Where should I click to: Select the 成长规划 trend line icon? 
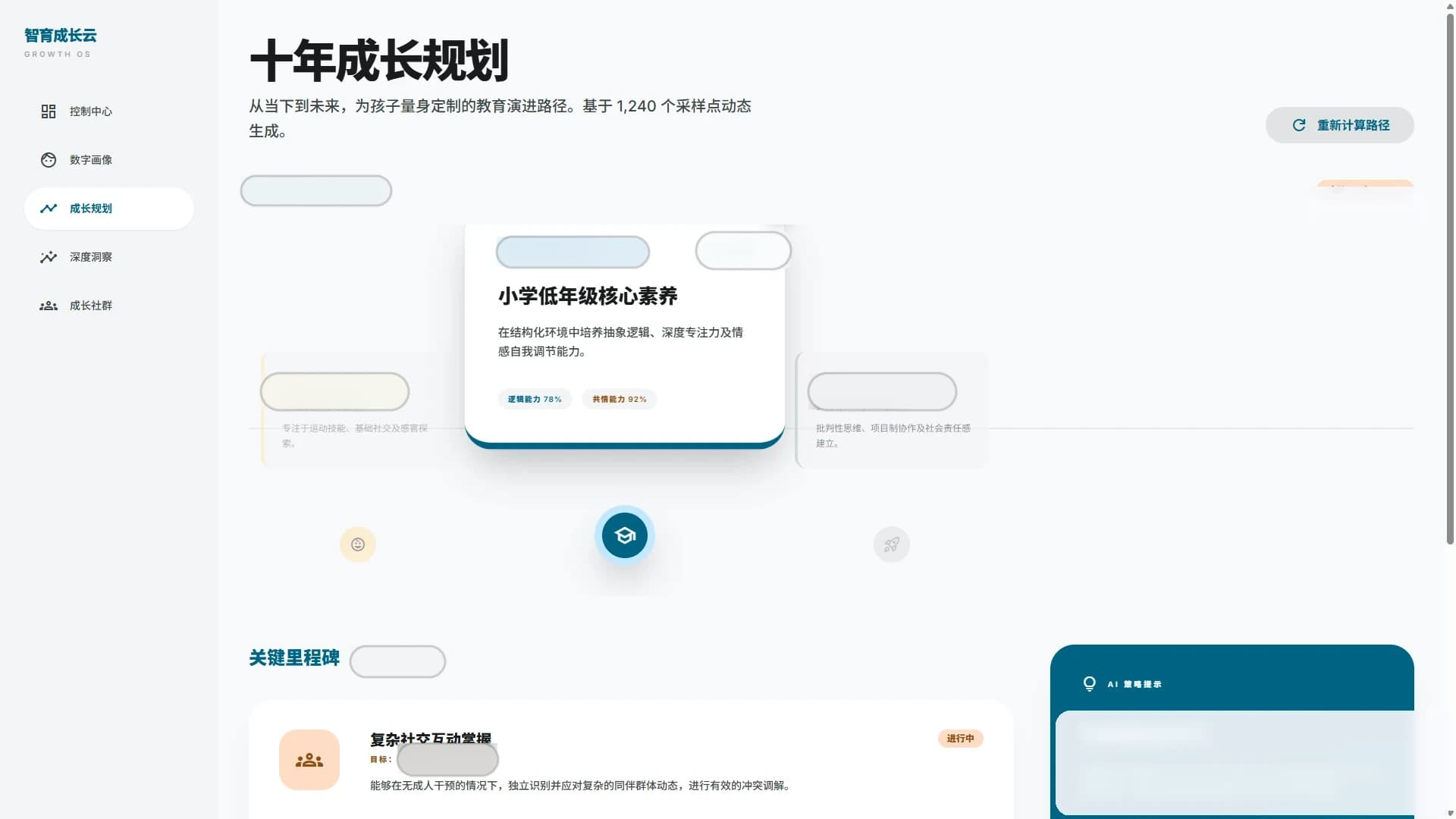(49, 209)
